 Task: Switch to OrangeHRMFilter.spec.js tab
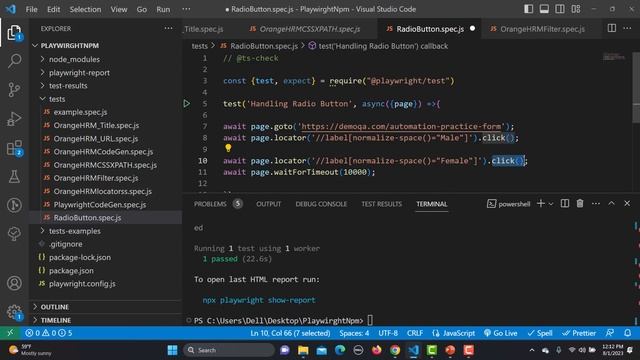pyautogui.click(x=542, y=29)
